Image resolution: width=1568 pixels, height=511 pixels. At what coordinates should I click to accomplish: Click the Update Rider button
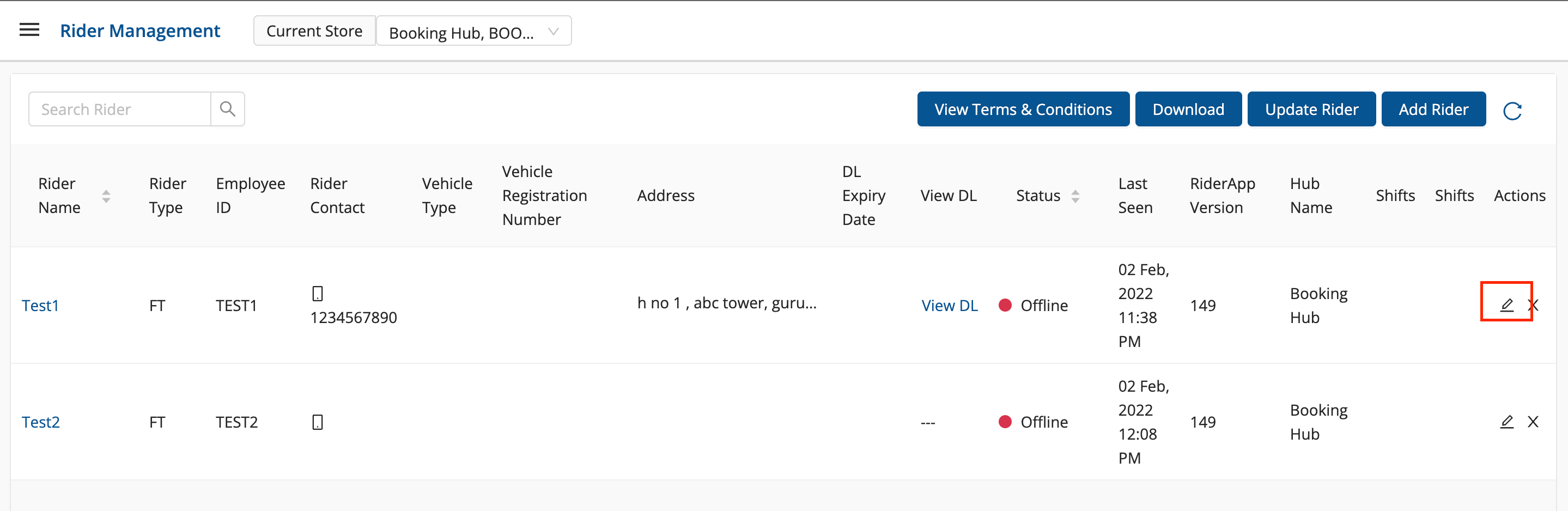(x=1311, y=109)
